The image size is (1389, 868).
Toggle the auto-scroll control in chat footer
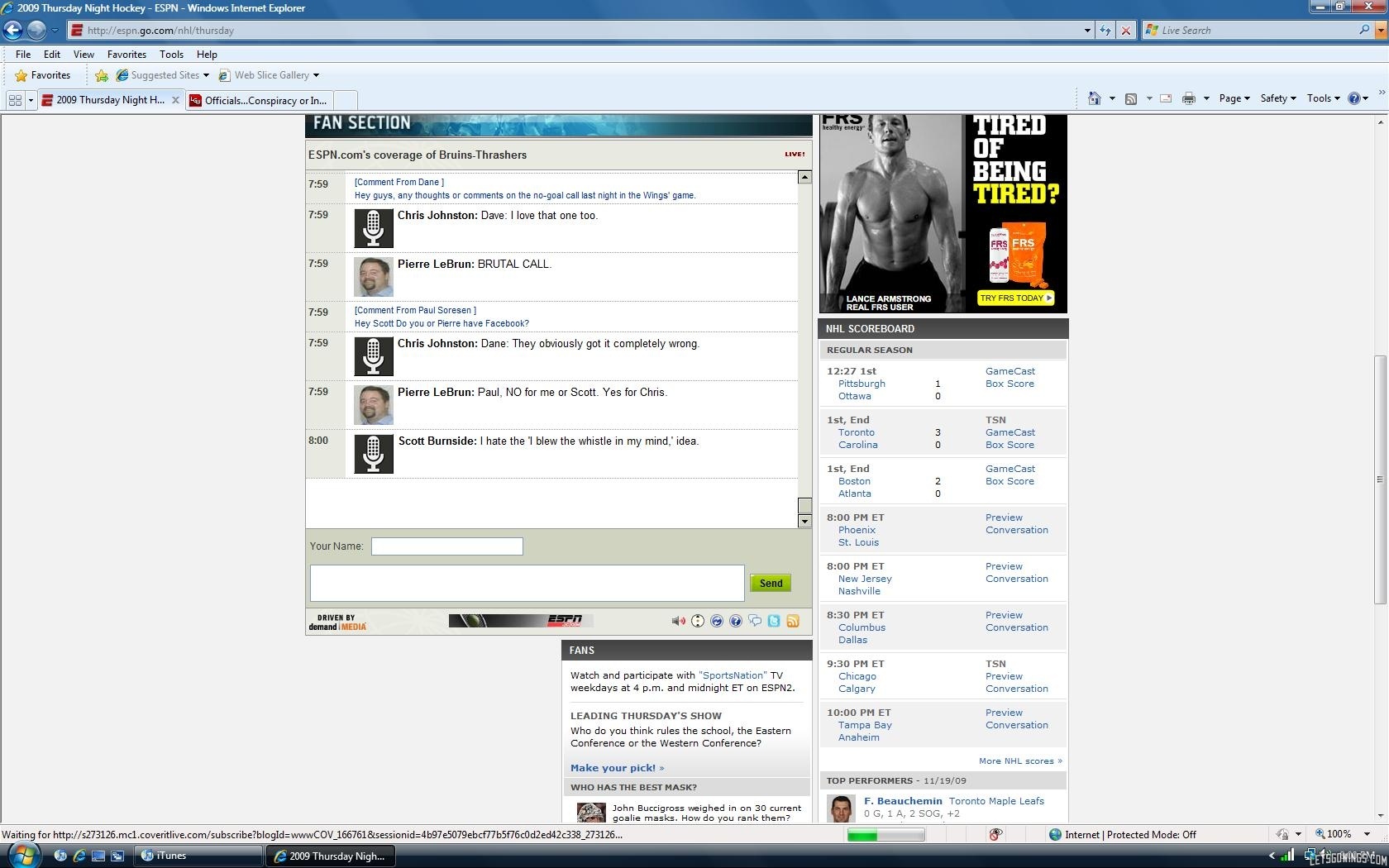(698, 621)
